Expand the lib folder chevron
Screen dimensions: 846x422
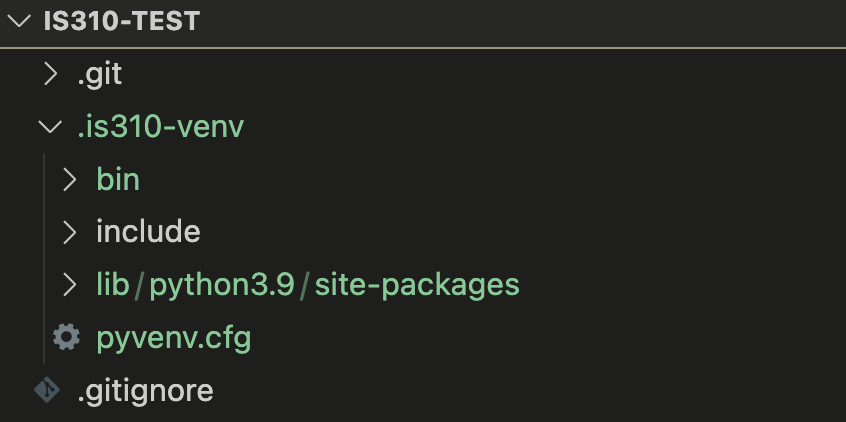coord(69,285)
